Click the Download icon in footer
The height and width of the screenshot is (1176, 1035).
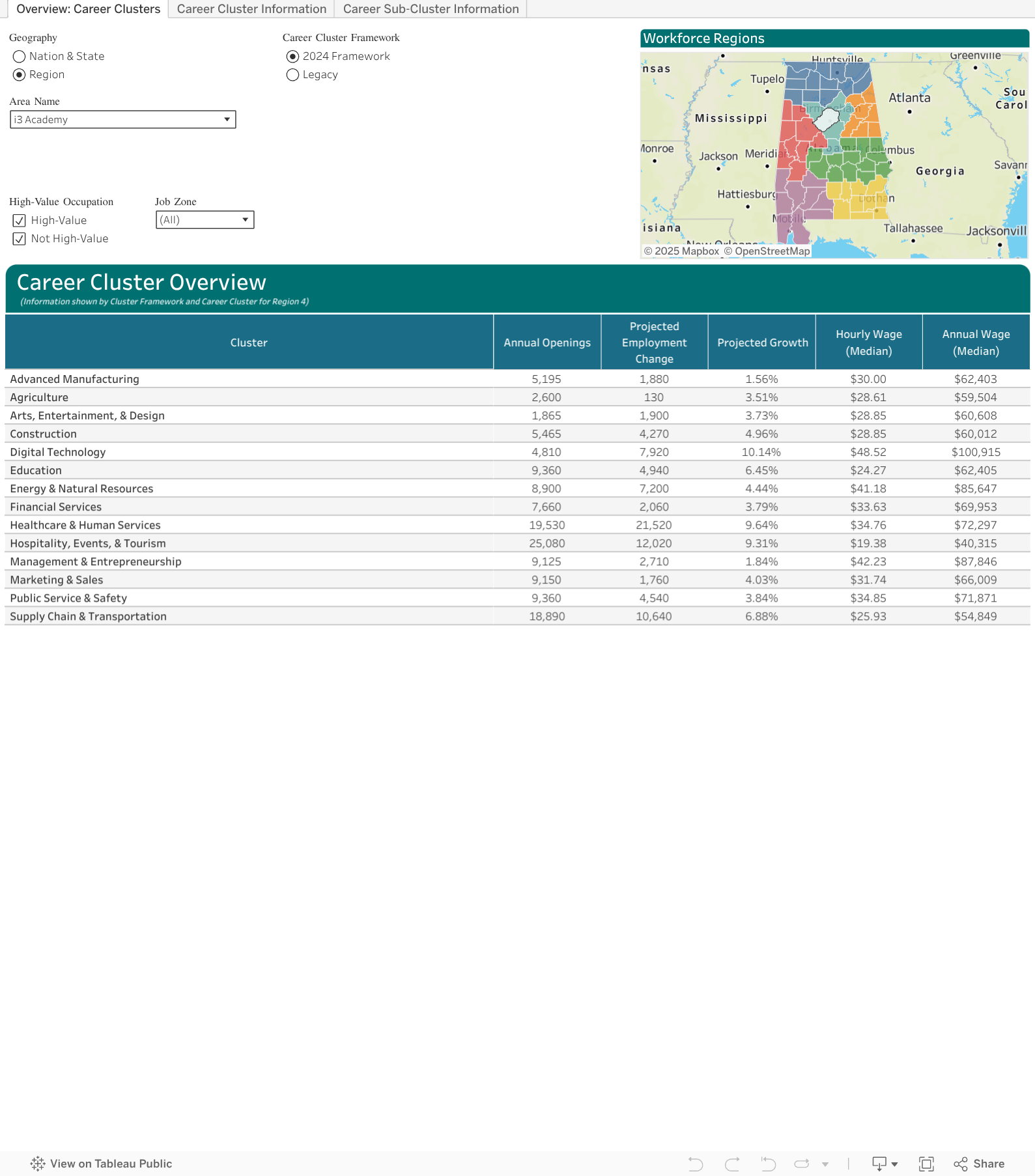click(879, 1164)
